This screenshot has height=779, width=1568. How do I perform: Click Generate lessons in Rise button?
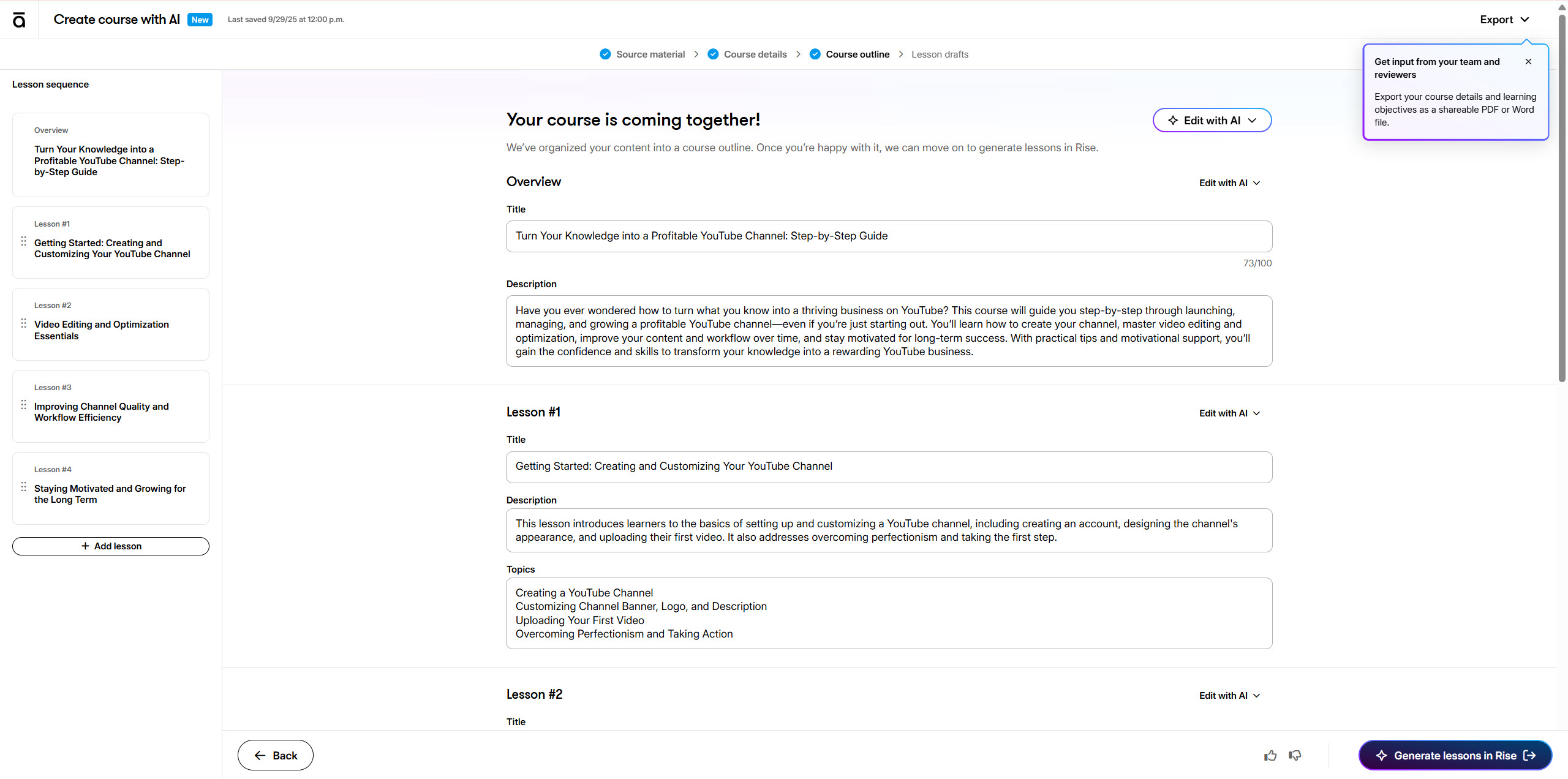coord(1455,755)
